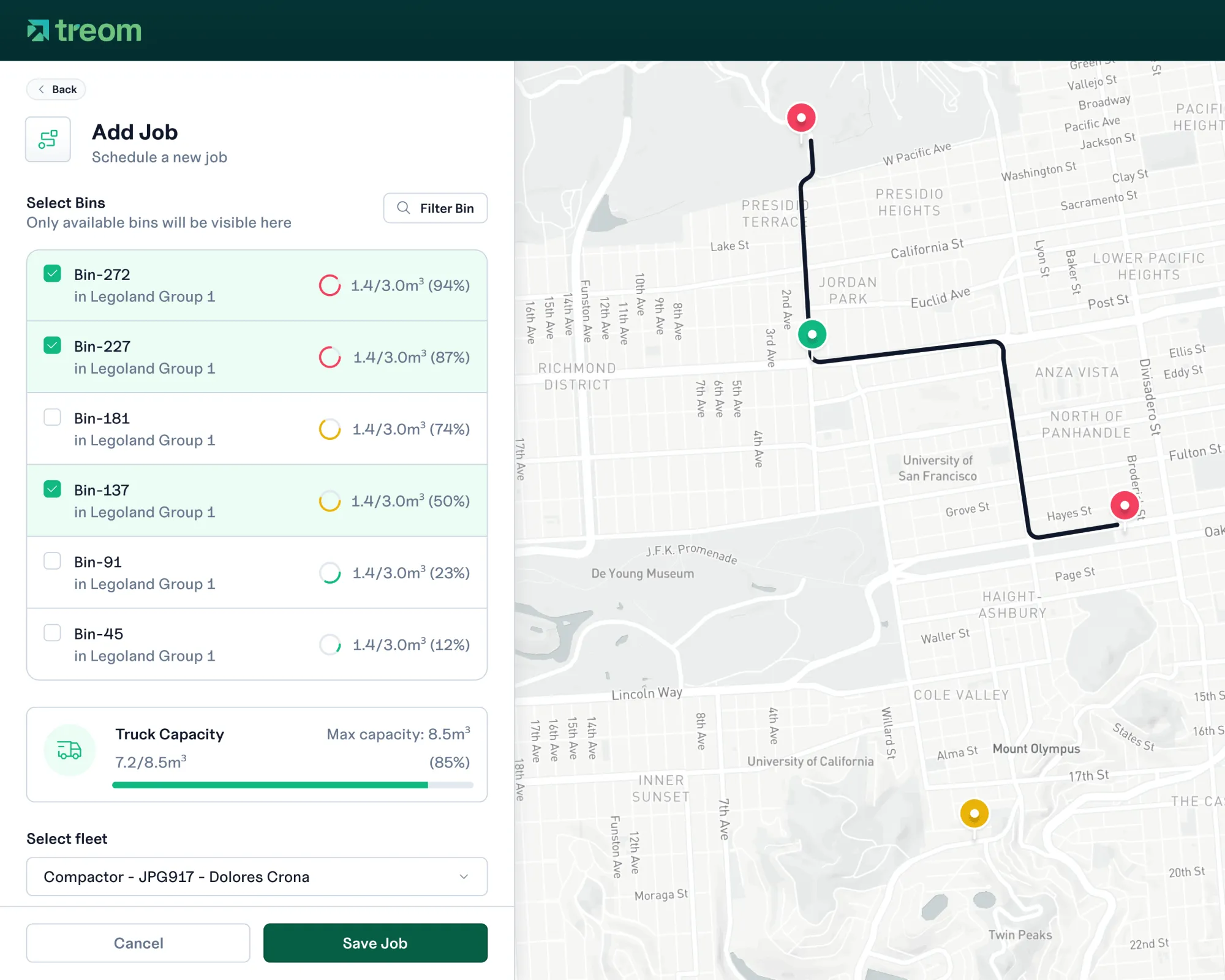Click the 1.4/3.0m³ (87%) value
Viewport: 1225px width, 980px height.
(412, 356)
